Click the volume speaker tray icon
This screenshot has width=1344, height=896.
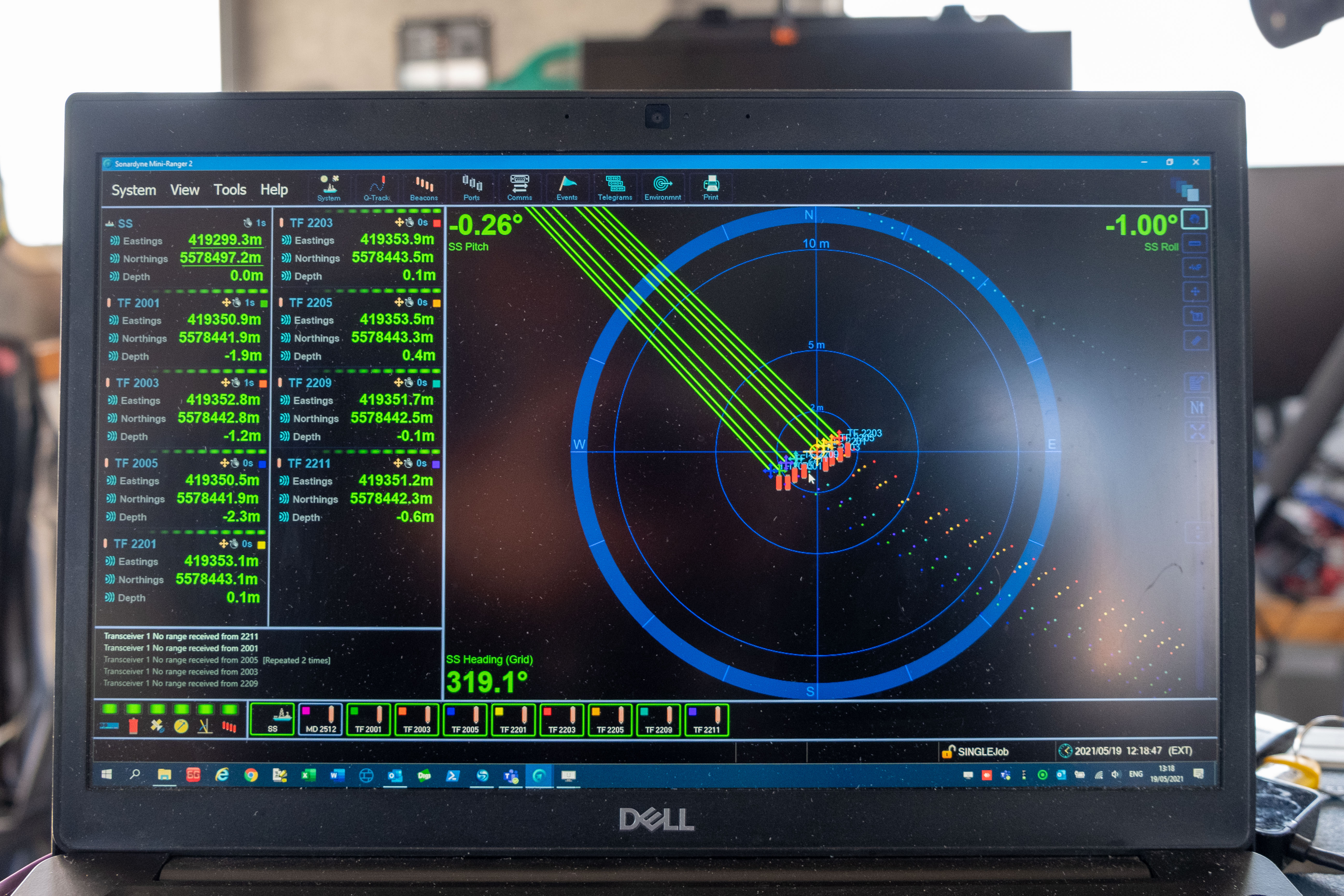(x=1115, y=775)
